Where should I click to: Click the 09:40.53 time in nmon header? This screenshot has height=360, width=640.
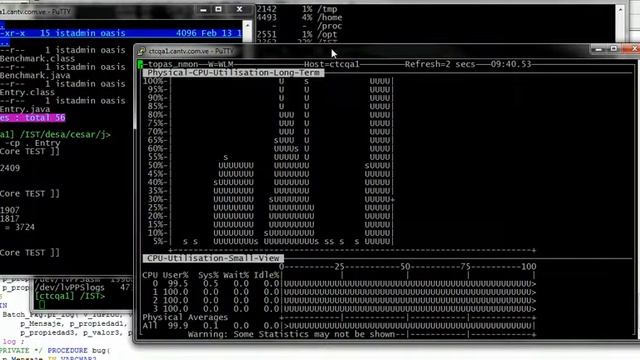coord(511,64)
